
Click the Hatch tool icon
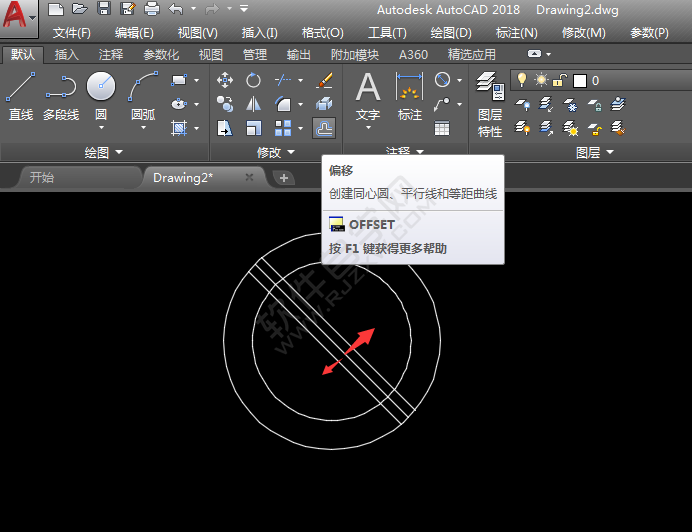coord(179,128)
